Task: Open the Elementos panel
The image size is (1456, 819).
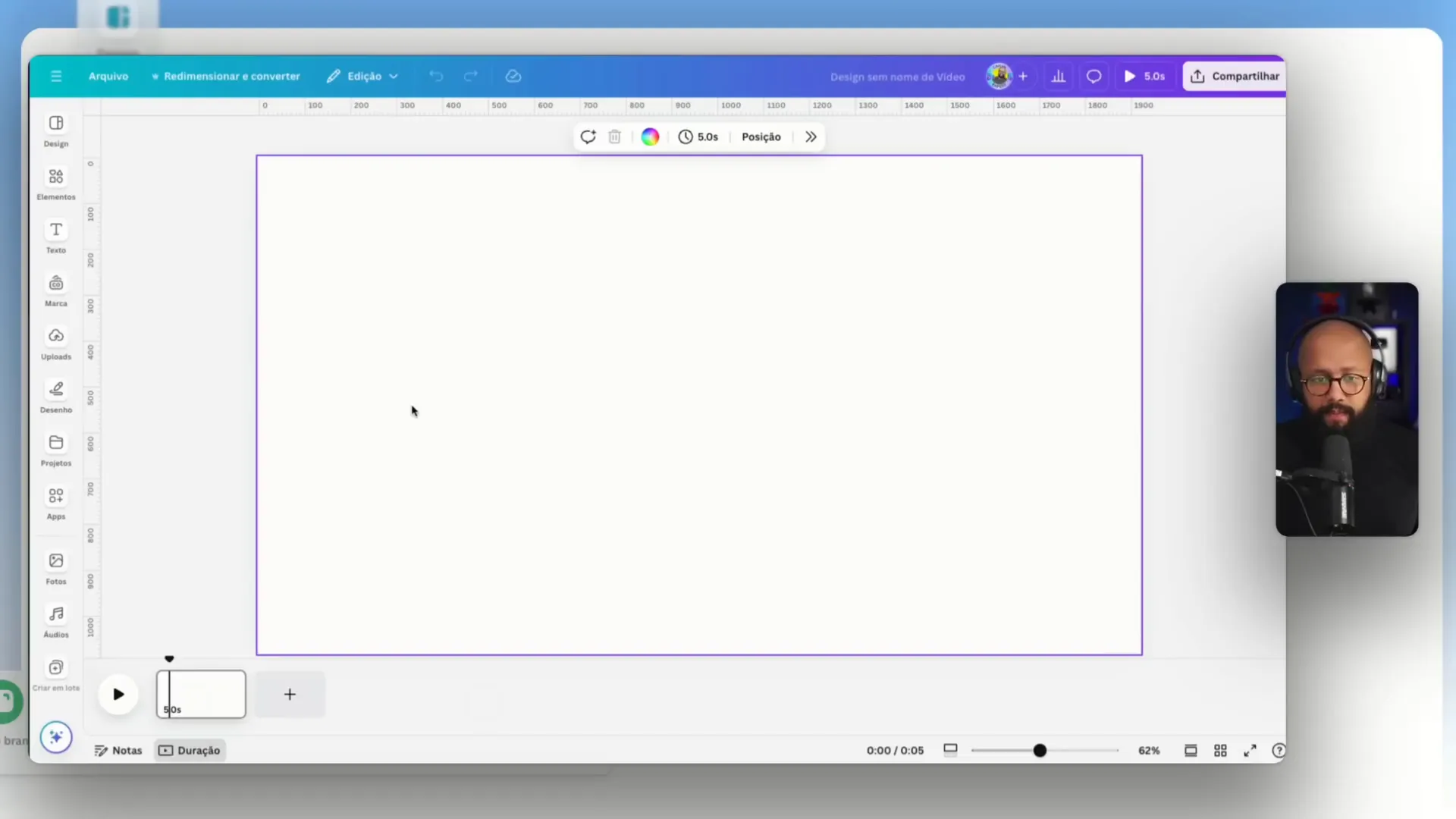Action: [56, 184]
